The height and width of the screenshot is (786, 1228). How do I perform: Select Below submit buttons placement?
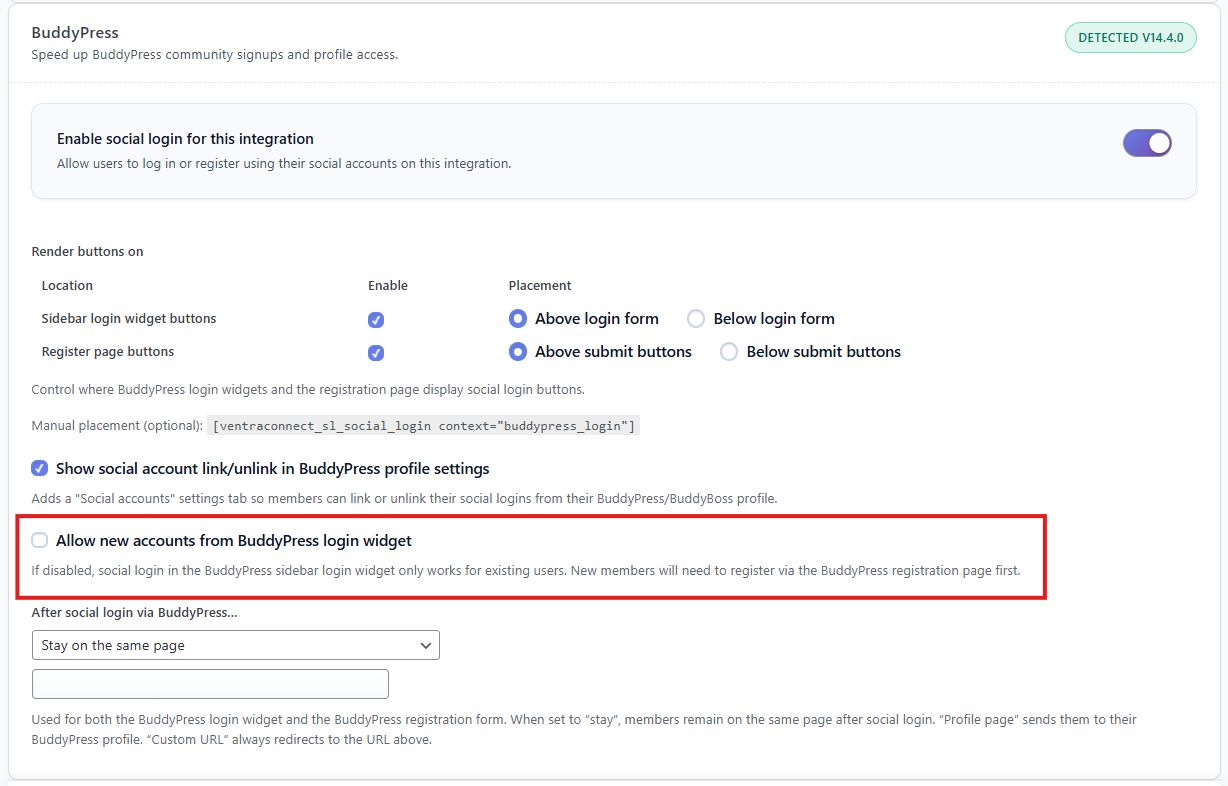click(728, 351)
